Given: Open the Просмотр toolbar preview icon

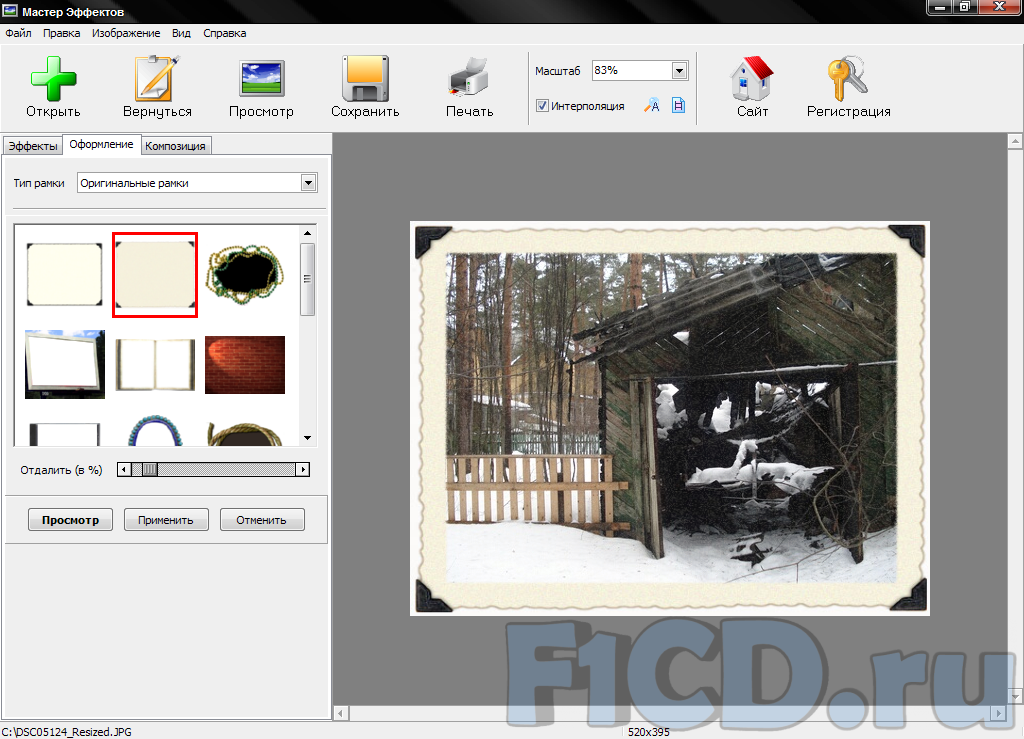Looking at the screenshot, I should [261, 78].
